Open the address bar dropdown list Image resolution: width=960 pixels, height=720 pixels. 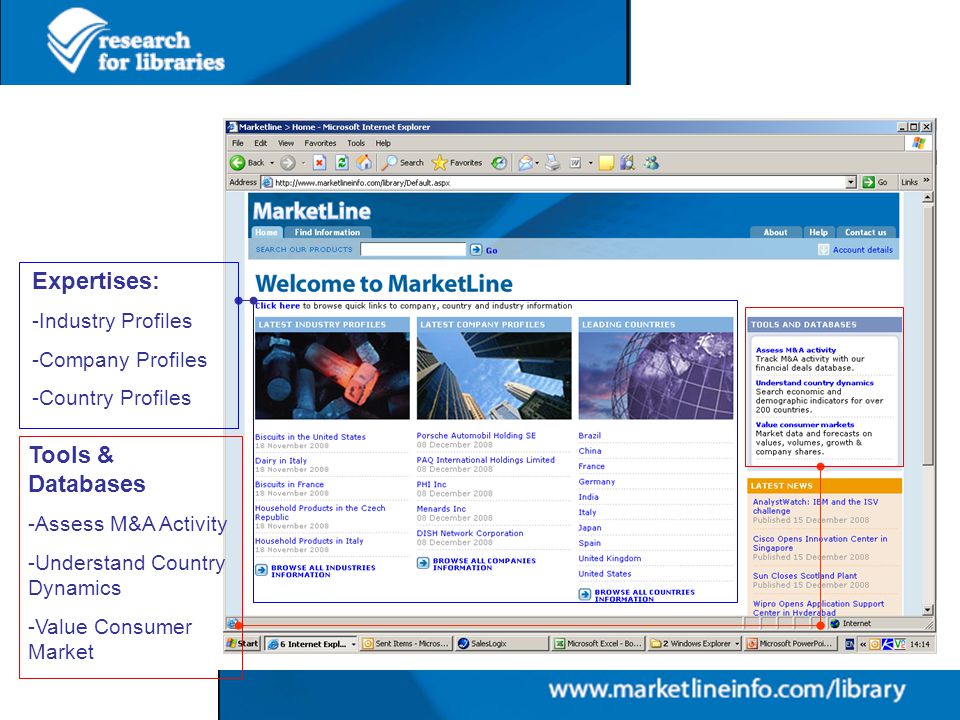click(851, 182)
